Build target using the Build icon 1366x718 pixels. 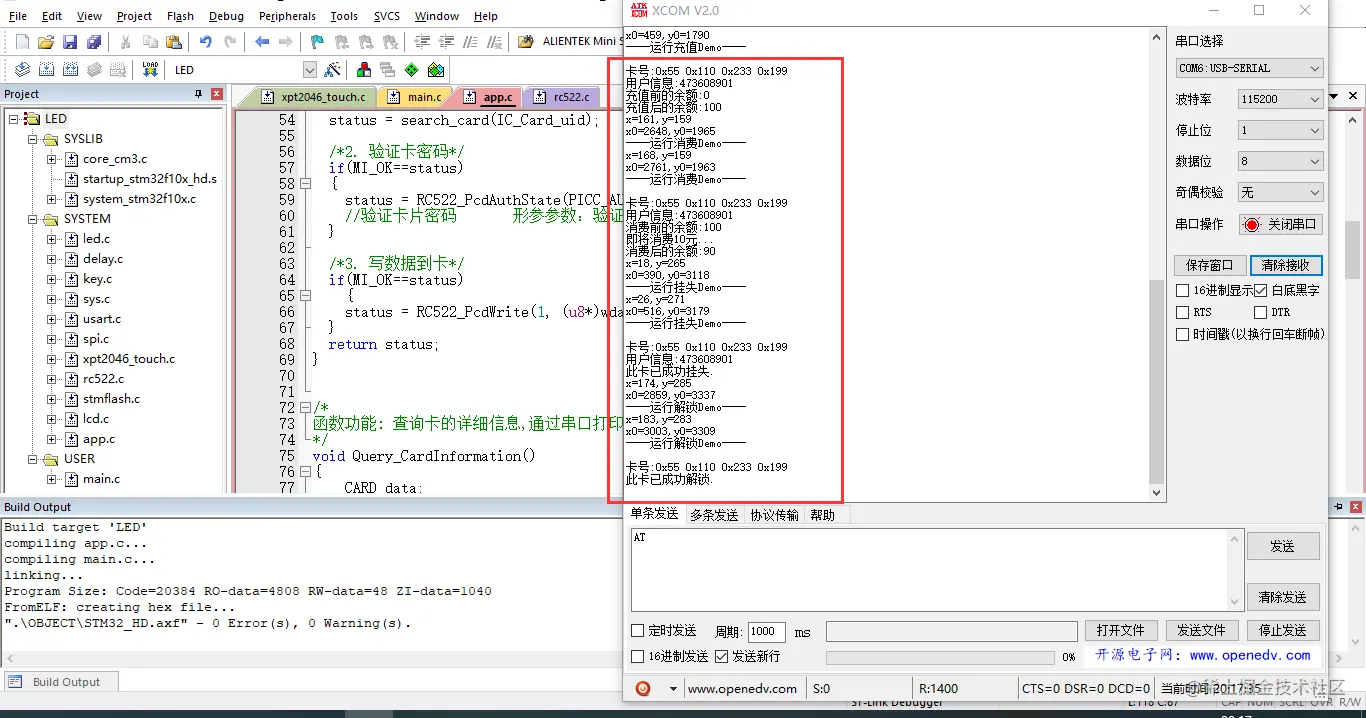[x=46, y=70]
